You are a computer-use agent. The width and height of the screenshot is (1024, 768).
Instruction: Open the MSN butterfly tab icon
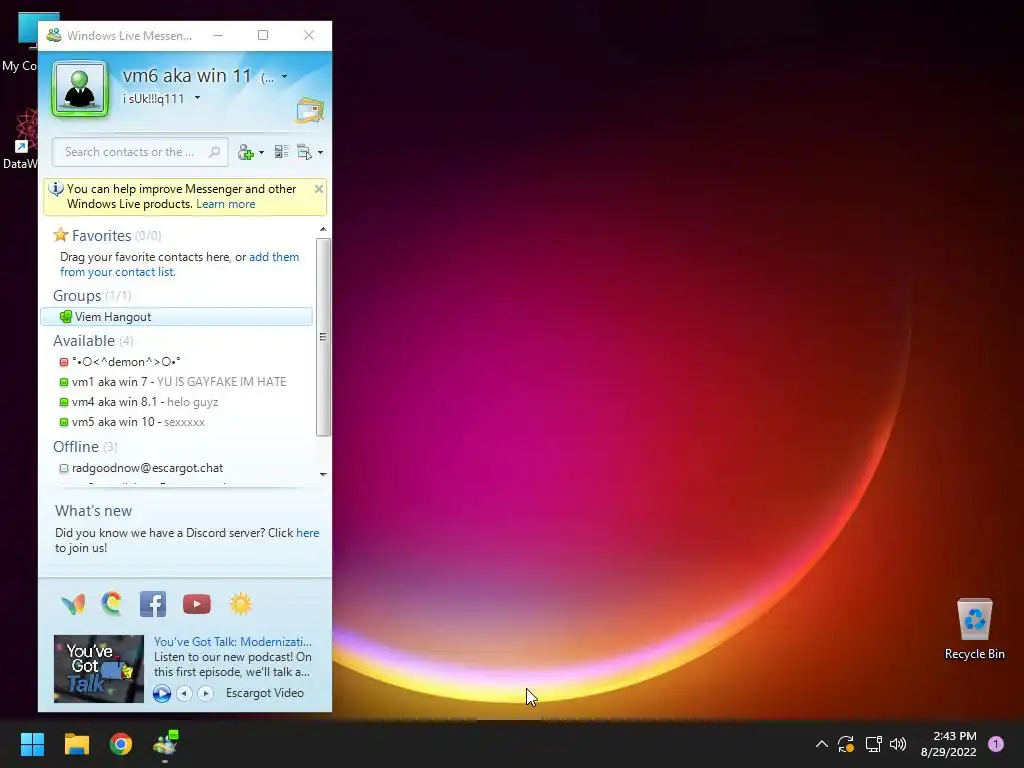click(x=73, y=605)
